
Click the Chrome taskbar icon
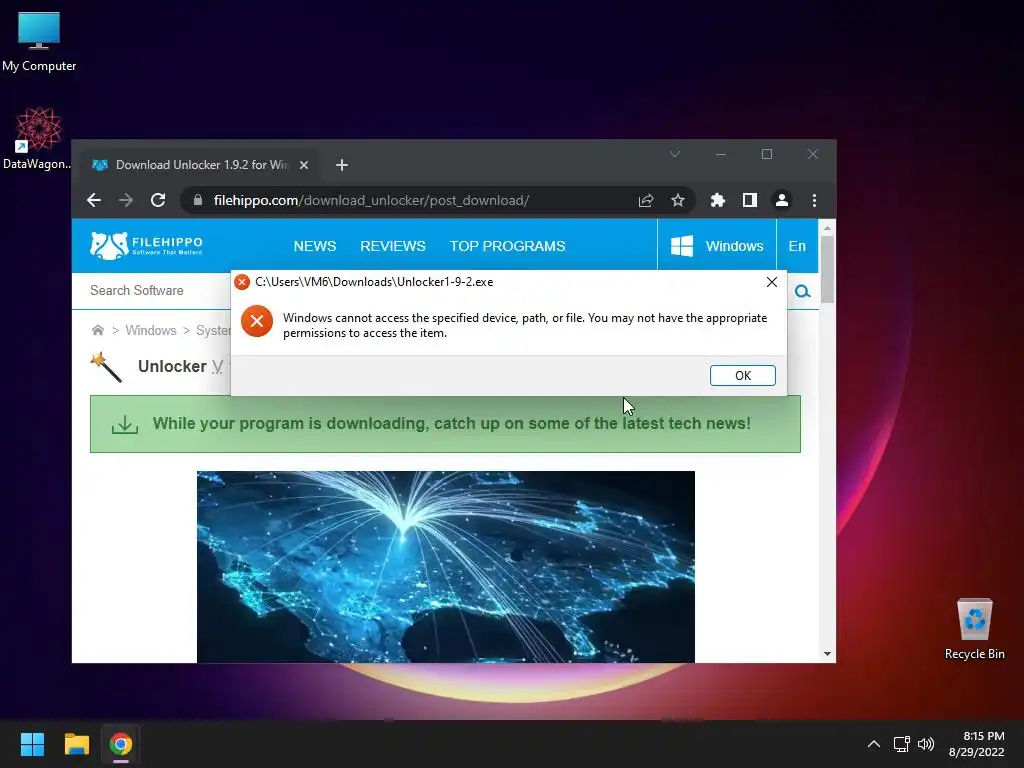coord(121,744)
